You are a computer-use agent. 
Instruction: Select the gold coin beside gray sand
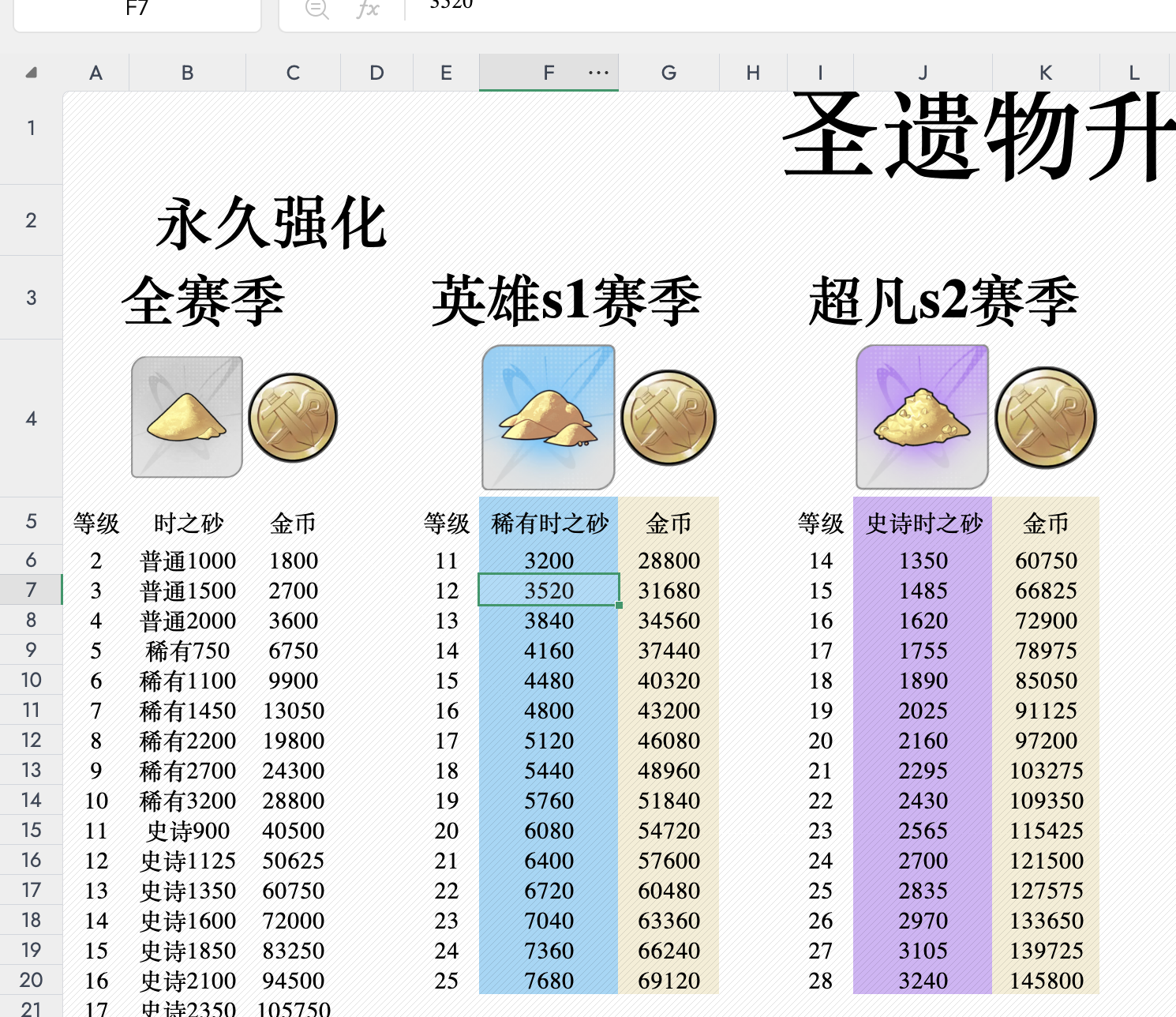point(293,418)
